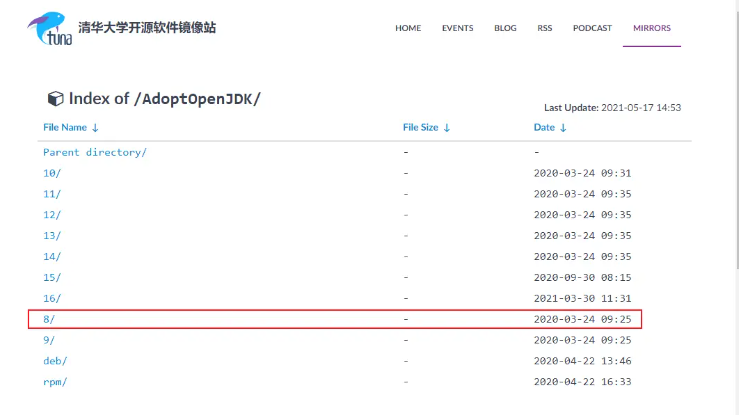Click the Chinese site title text
The width and height of the screenshot is (739, 415).
pyautogui.click(x=146, y=27)
